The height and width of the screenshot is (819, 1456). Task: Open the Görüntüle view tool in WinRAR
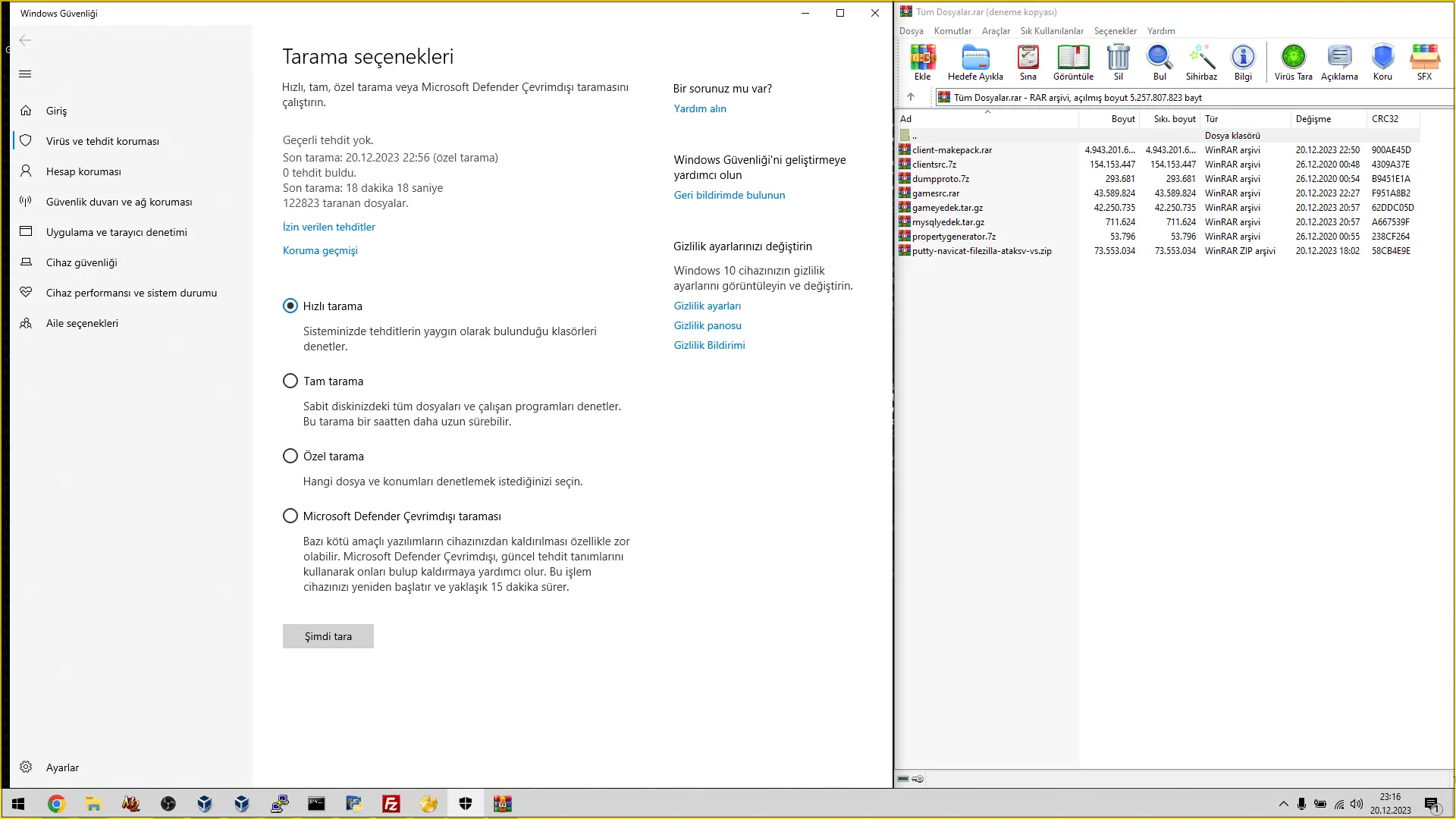click(x=1073, y=62)
